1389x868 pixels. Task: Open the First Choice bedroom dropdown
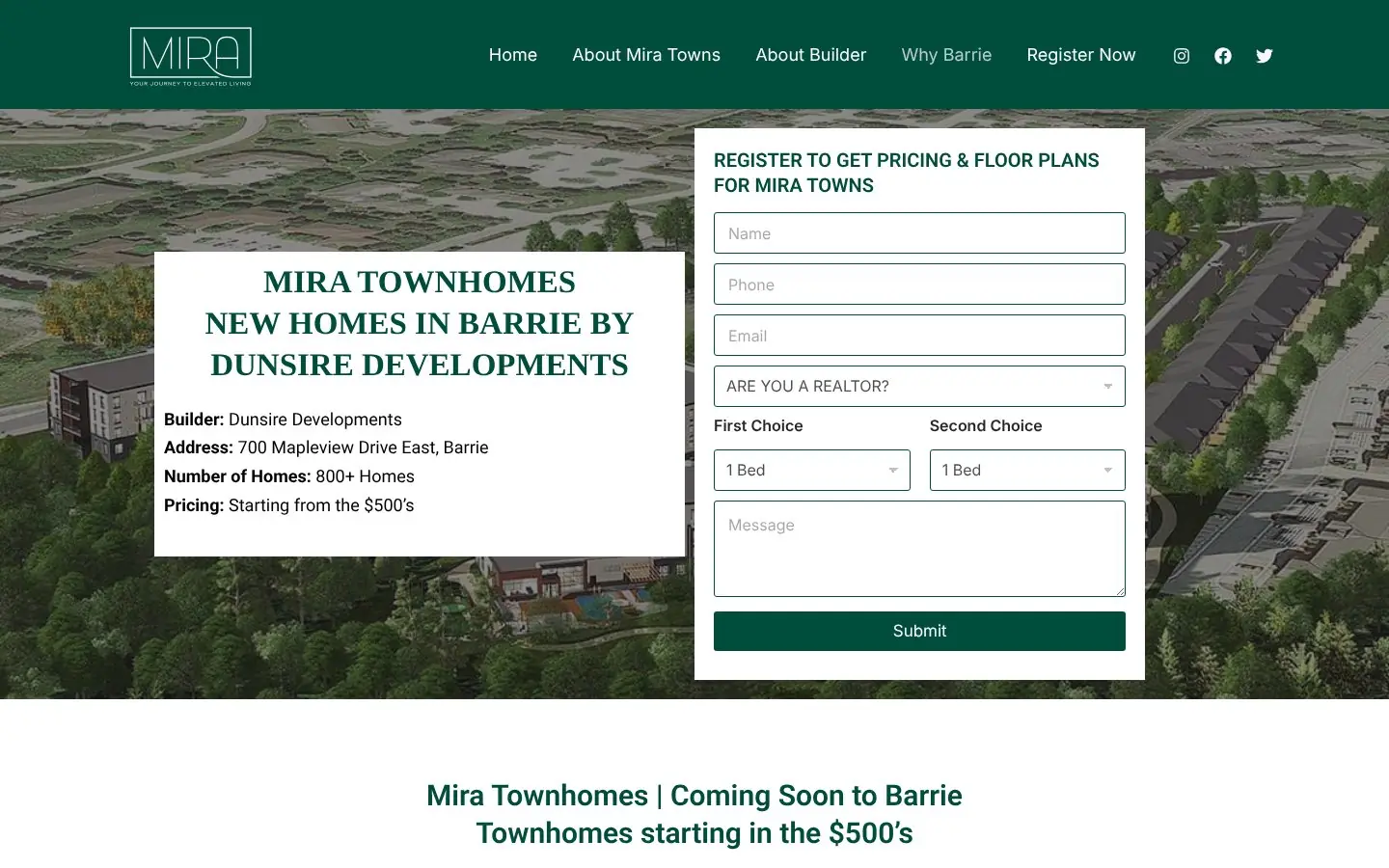812,470
